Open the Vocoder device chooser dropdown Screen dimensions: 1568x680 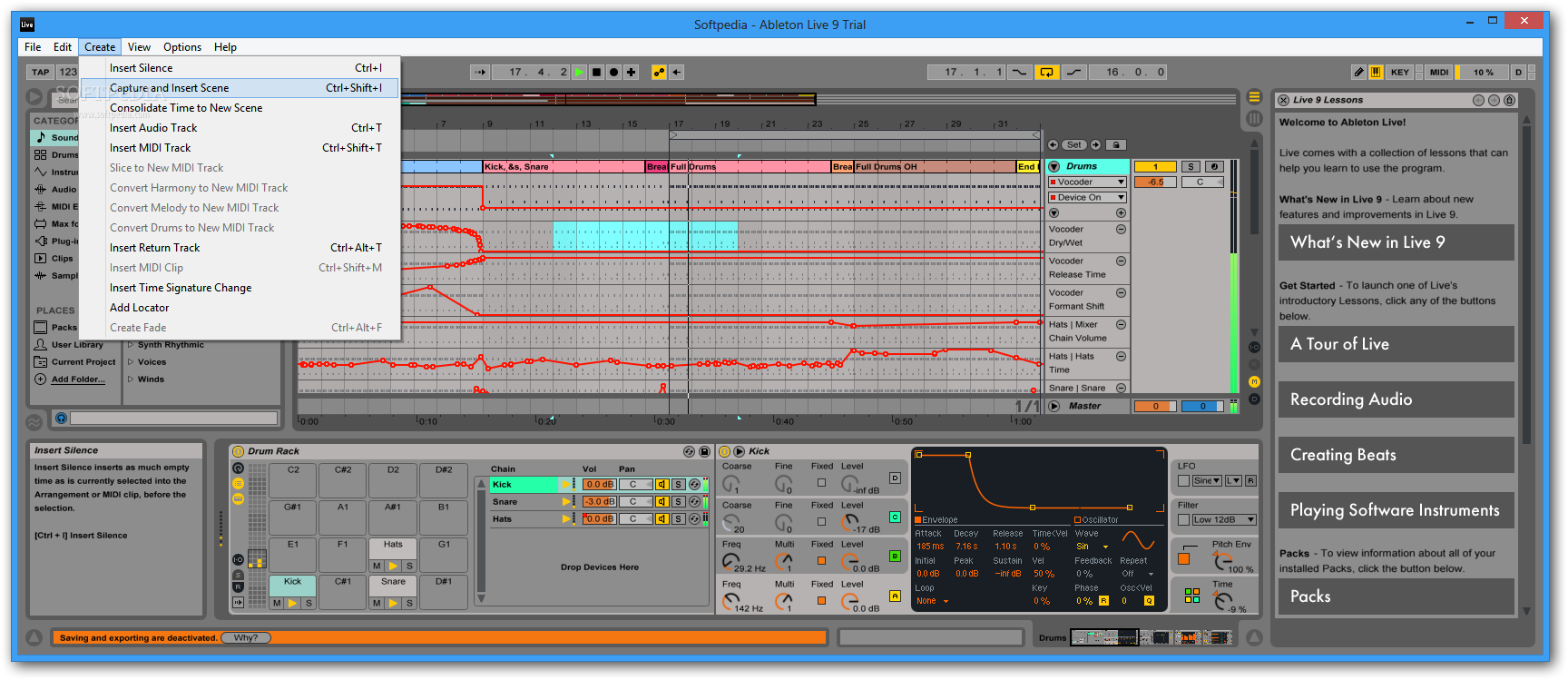(x=1087, y=182)
